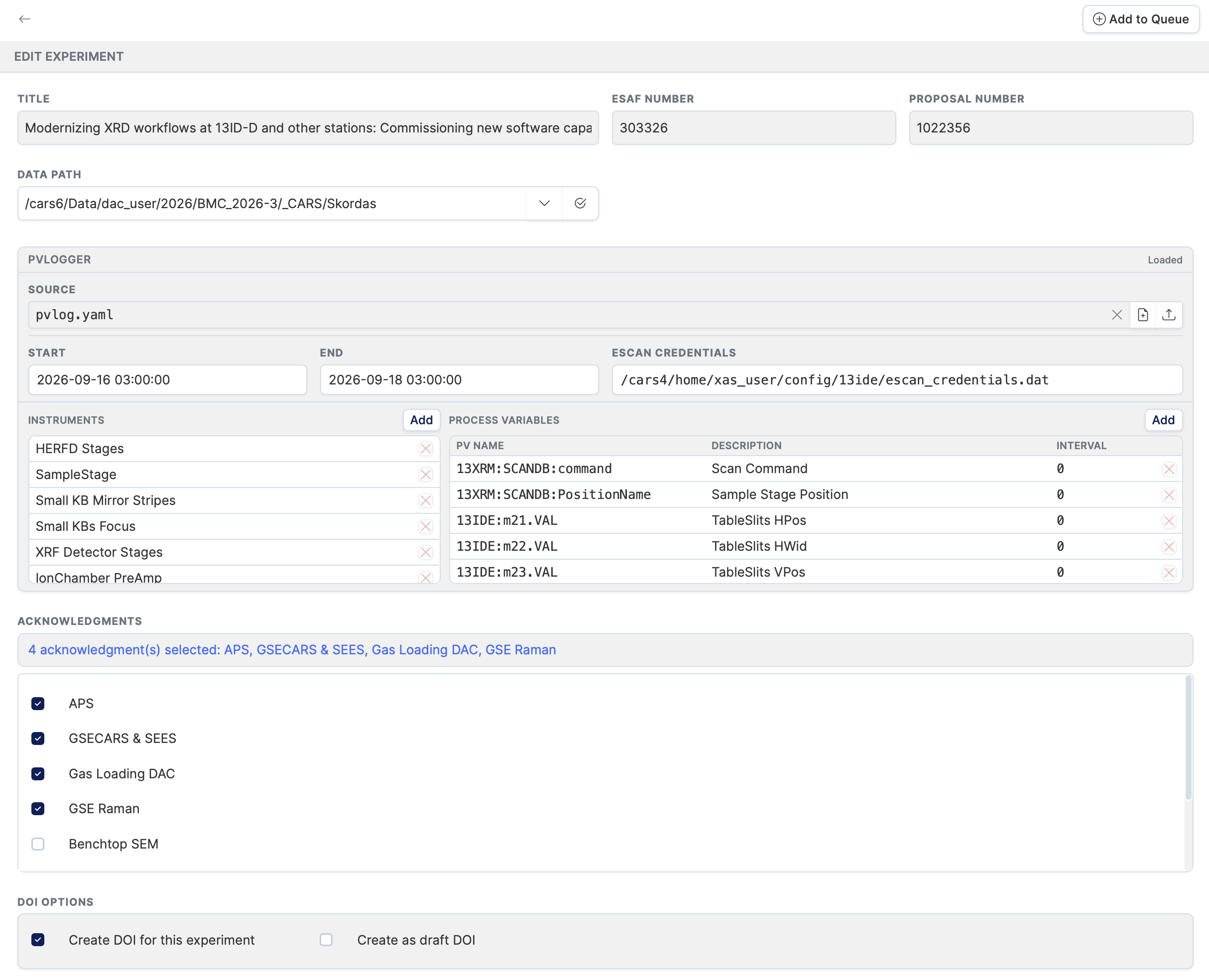
Task: Disable Create DOI for this experiment
Action: pos(38,940)
